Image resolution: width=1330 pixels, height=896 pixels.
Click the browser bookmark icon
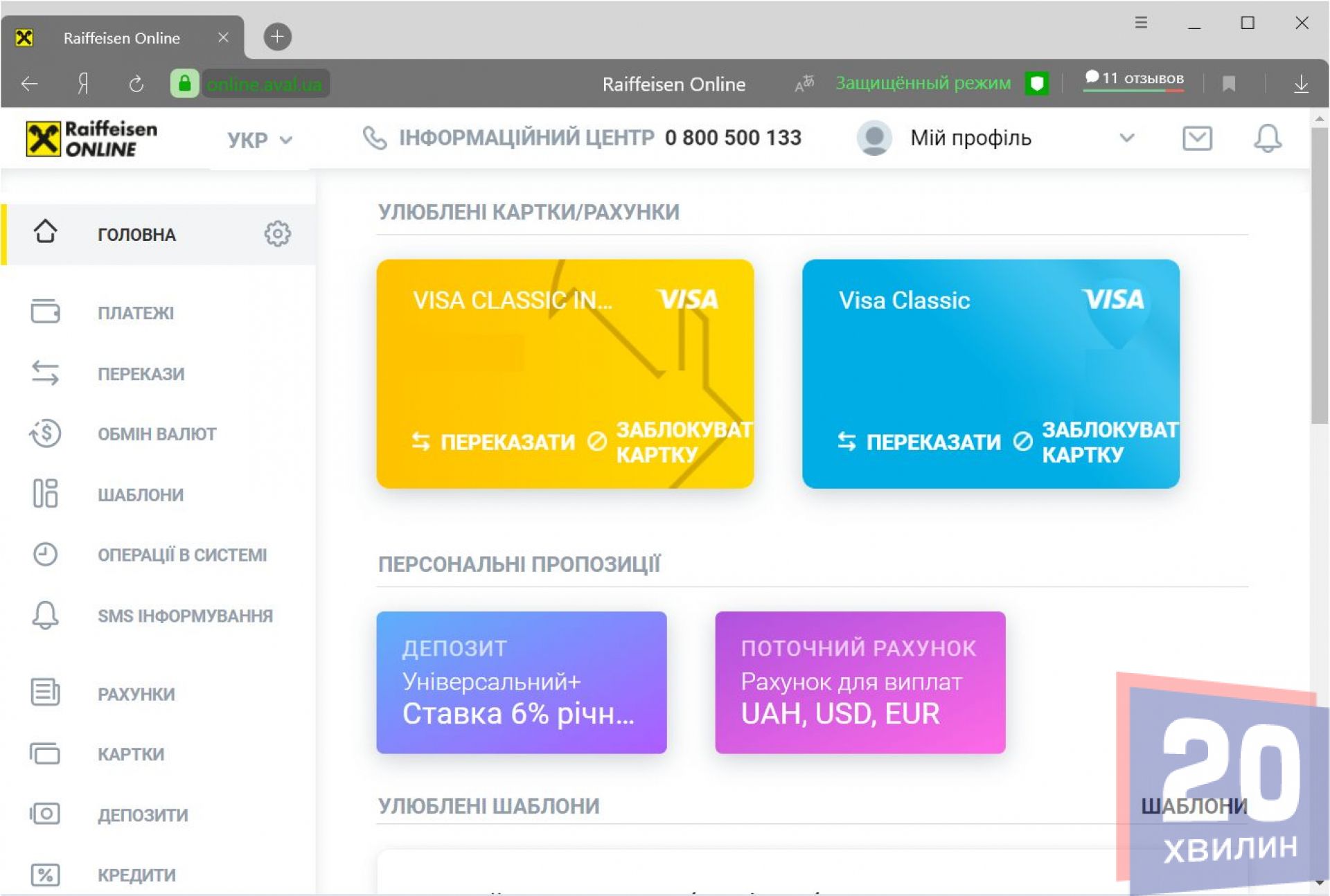click(x=1229, y=84)
